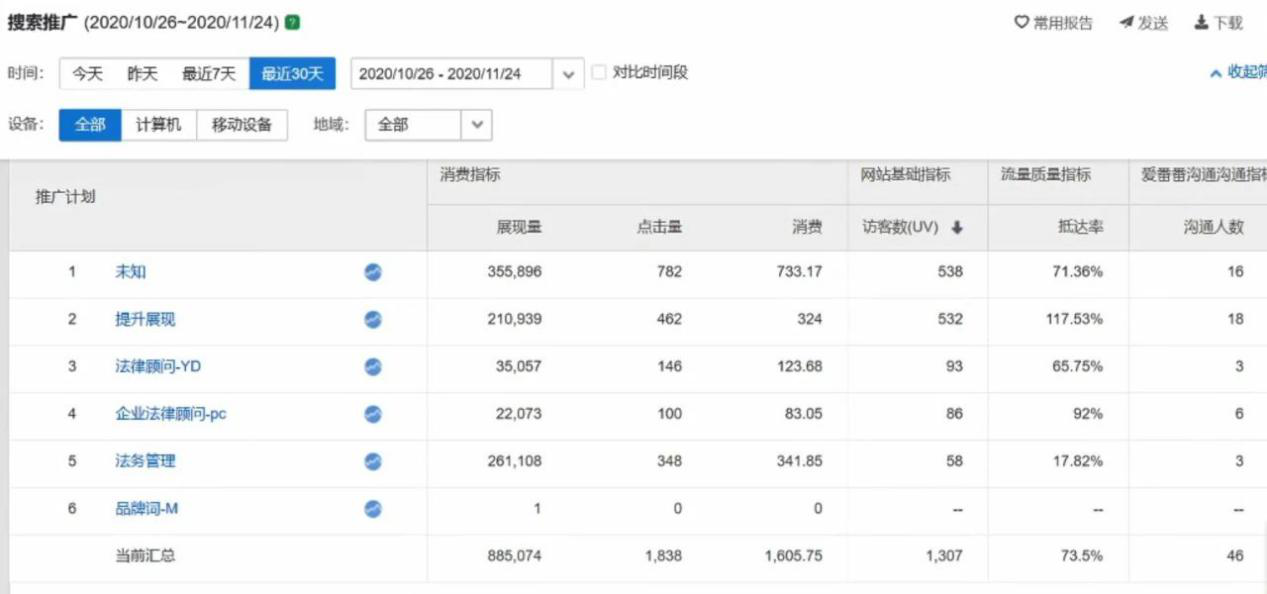The height and width of the screenshot is (594, 1267).
Task: Select the 最近7天 time range
Action: pos(209,74)
